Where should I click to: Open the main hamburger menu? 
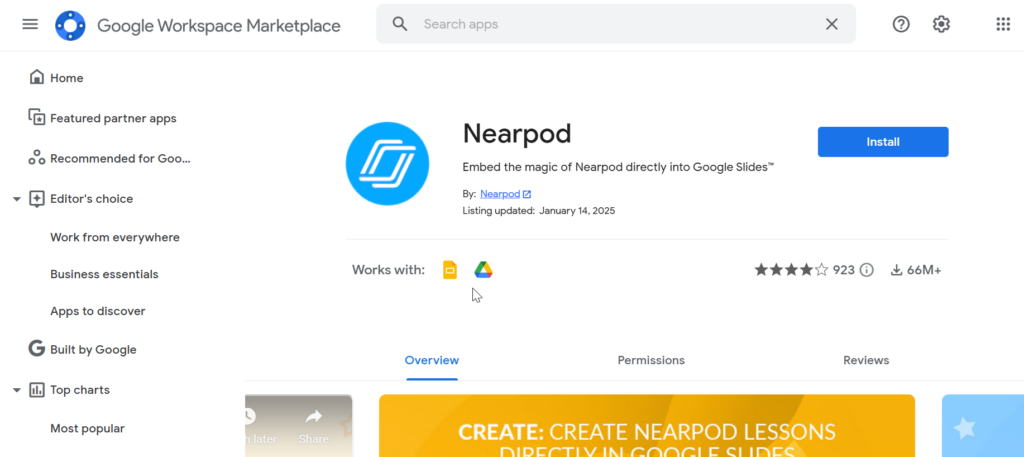point(30,24)
